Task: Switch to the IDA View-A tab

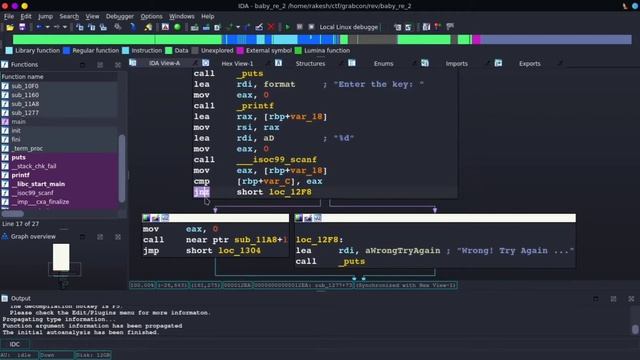Action: point(164,63)
